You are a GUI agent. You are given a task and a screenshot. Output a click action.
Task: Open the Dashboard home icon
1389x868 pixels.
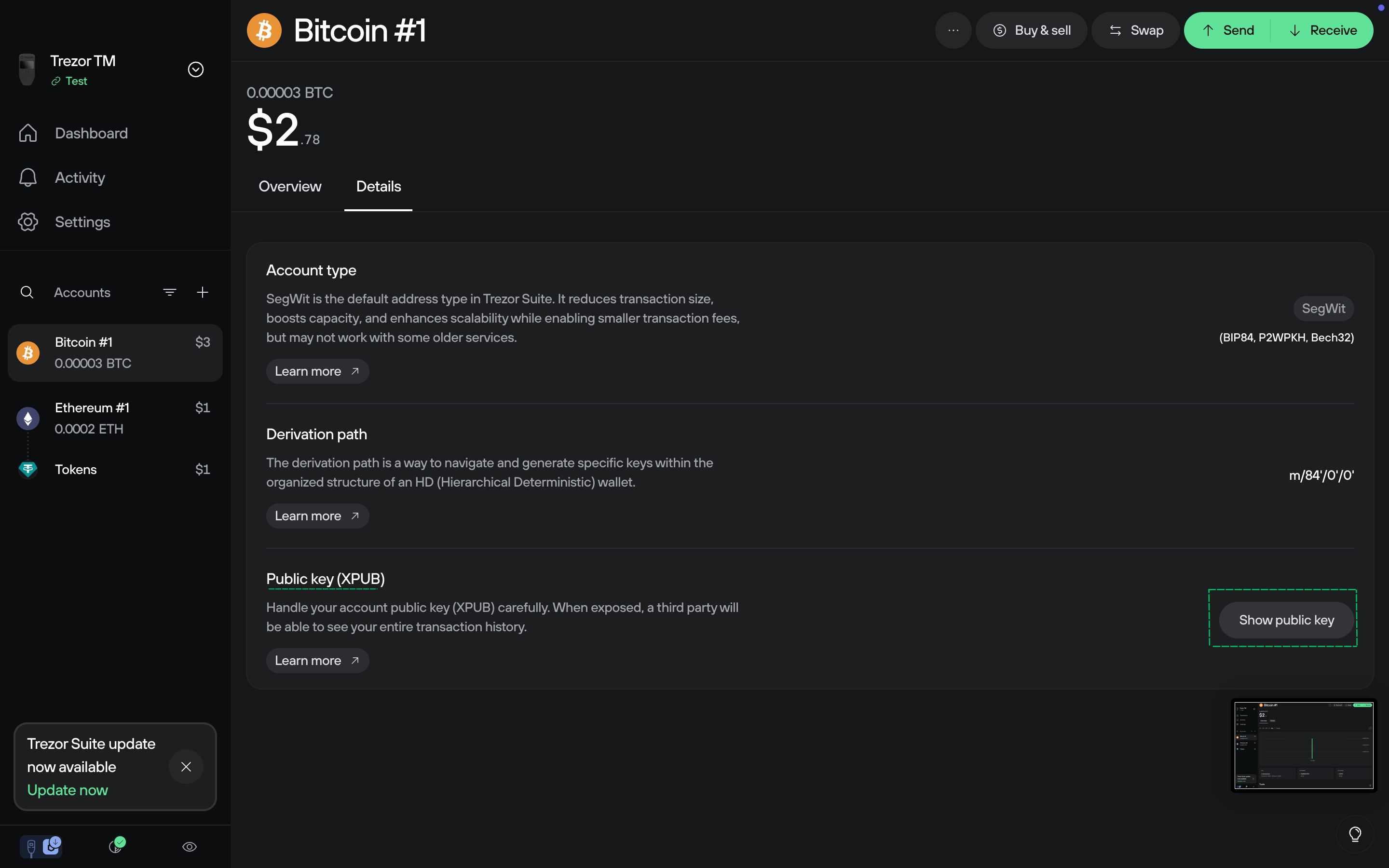point(27,133)
